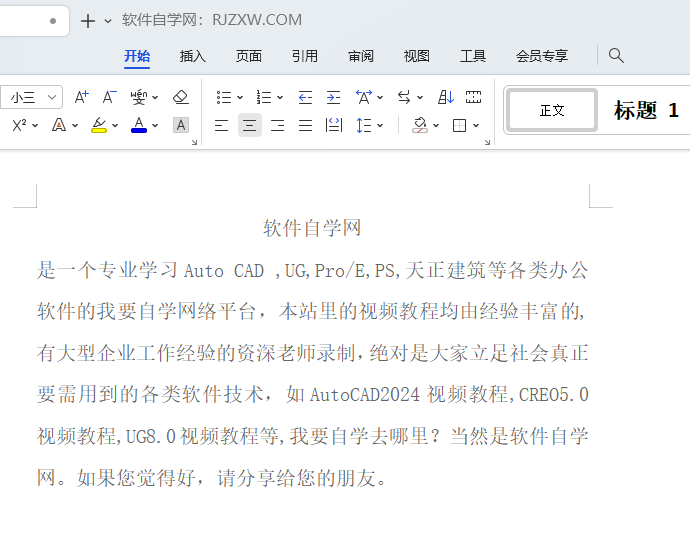The height and width of the screenshot is (549, 690).
Task: Increase paragraph indent
Action: coord(333,97)
